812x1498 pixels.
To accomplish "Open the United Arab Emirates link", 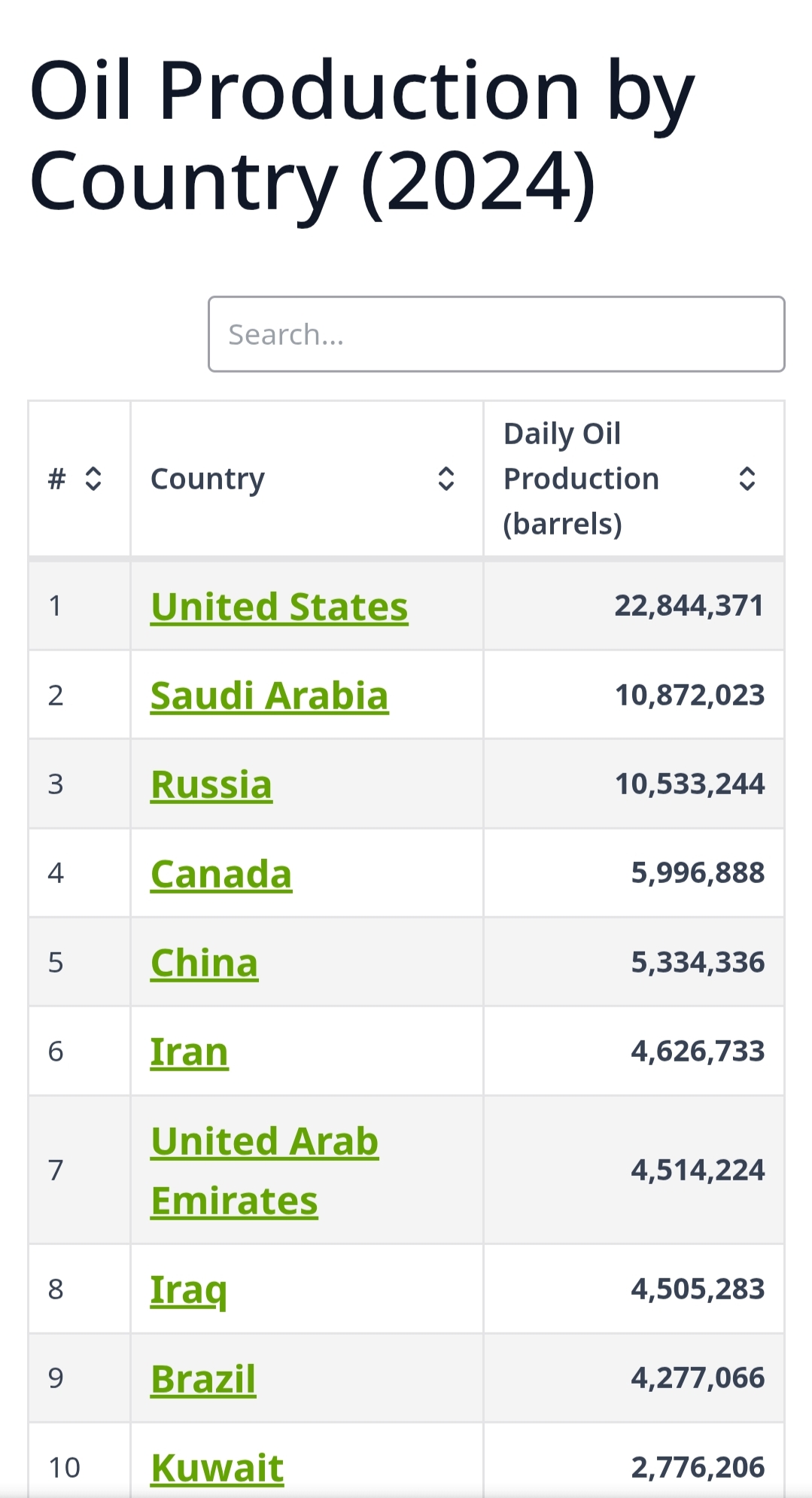I will [x=265, y=1171].
